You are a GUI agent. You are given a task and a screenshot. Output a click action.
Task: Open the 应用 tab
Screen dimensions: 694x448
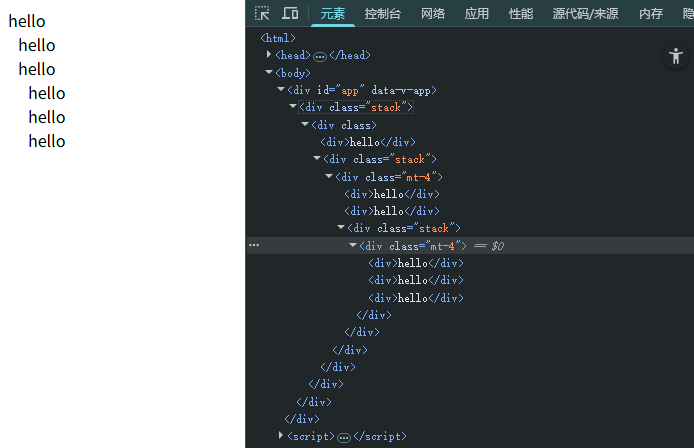(476, 14)
